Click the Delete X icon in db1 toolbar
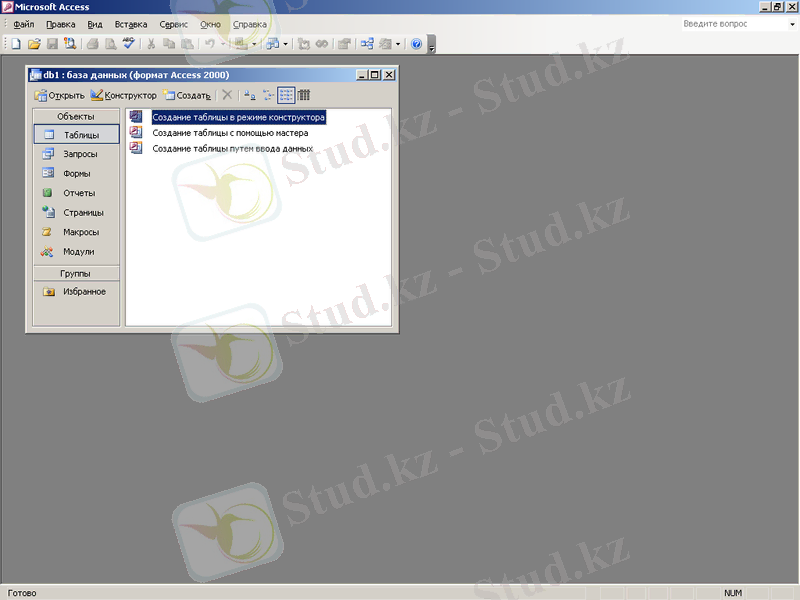 227,95
